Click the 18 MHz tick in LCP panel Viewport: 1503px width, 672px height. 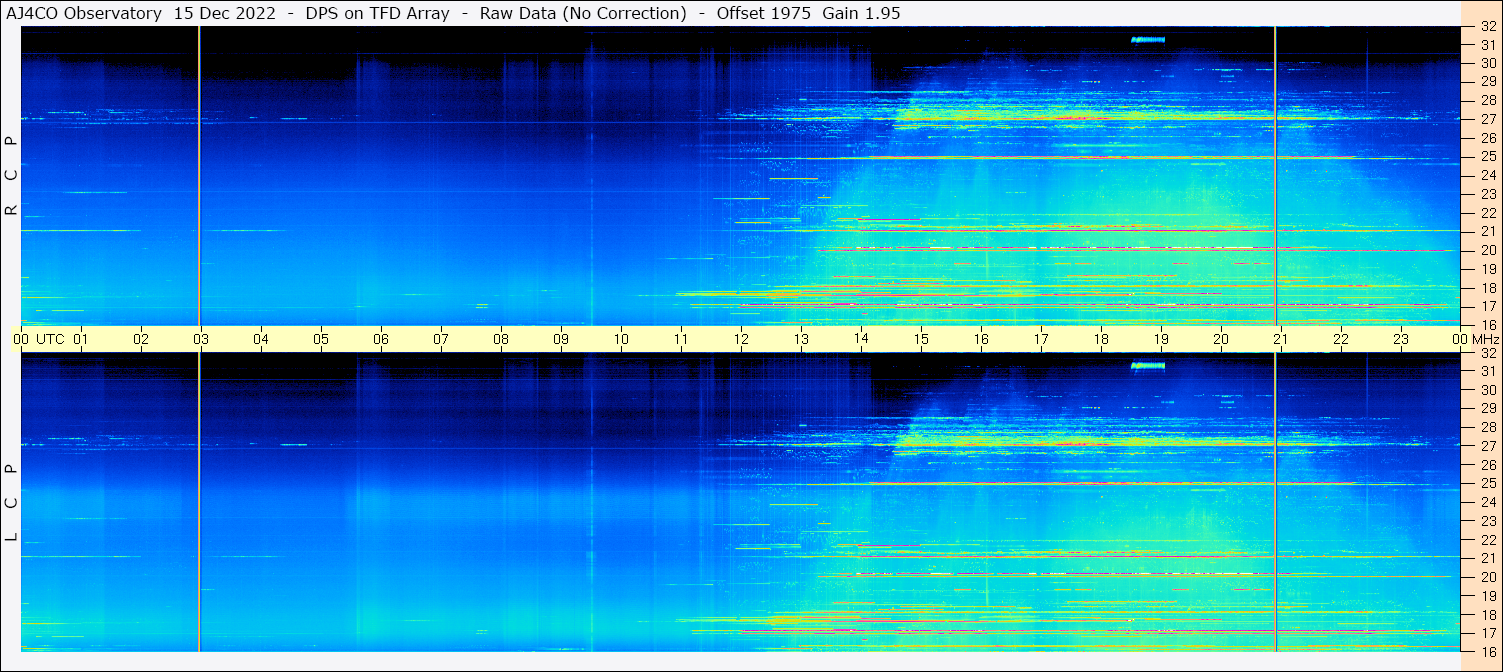click(1487, 615)
